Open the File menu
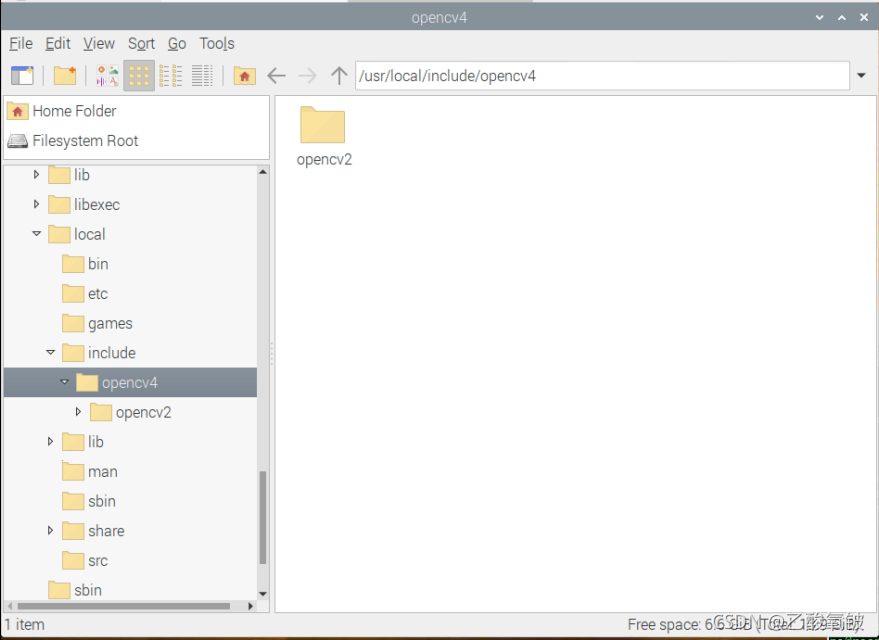This screenshot has width=879, height=640. pos(21,44)
